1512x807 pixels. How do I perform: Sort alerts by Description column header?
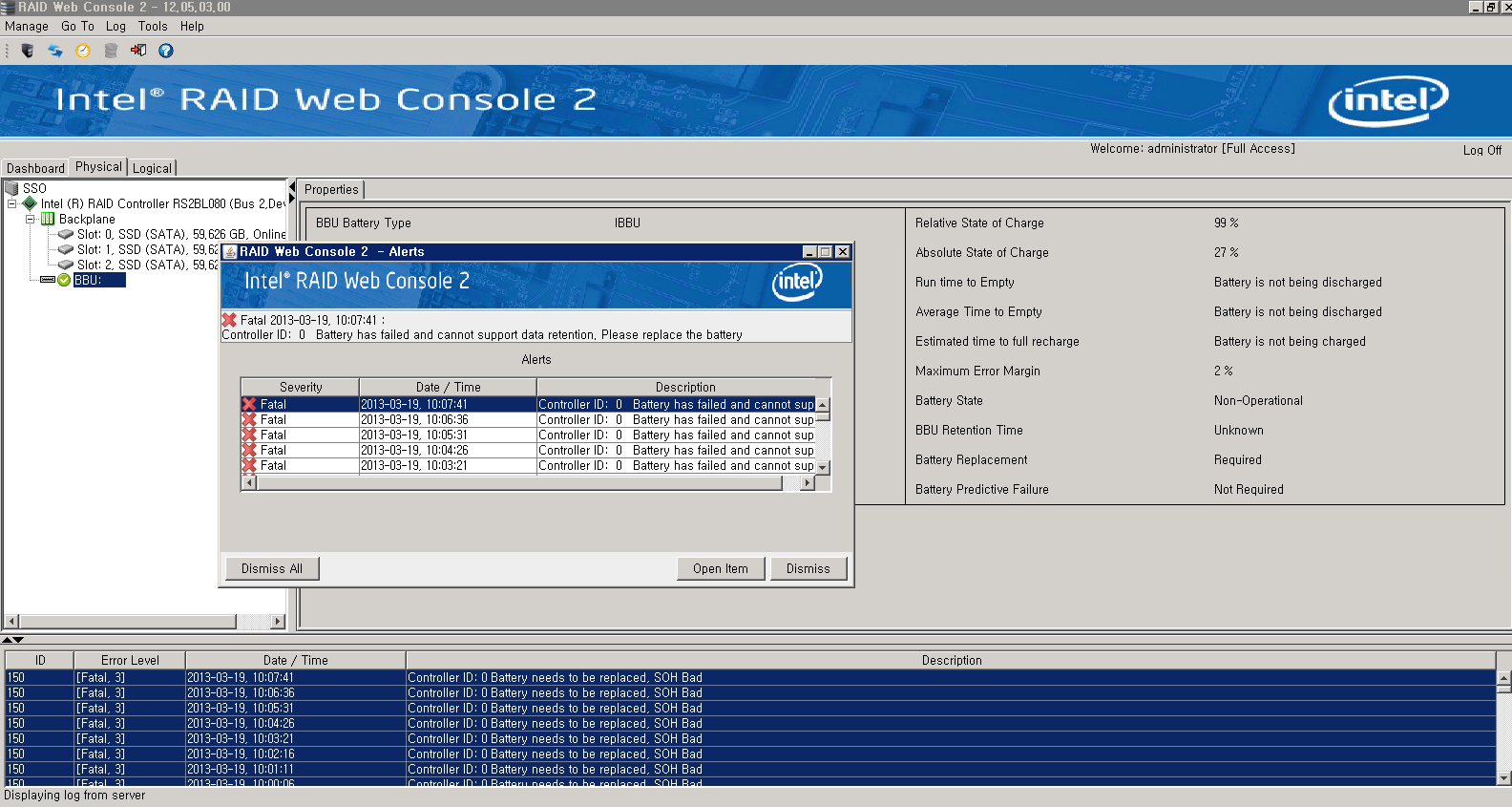tap(684, 387)
